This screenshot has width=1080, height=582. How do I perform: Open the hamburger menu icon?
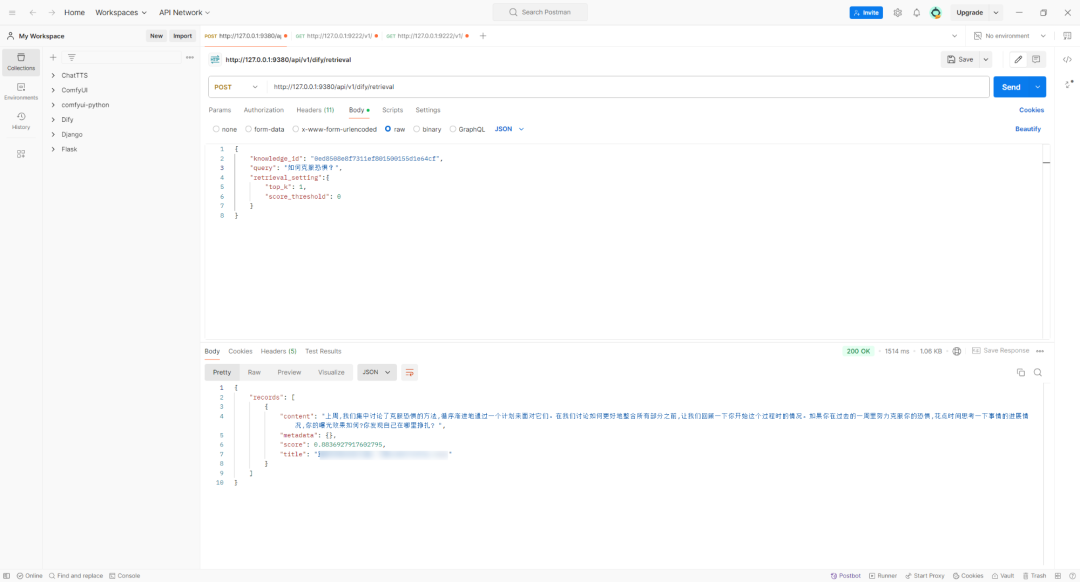pos(12,12)
